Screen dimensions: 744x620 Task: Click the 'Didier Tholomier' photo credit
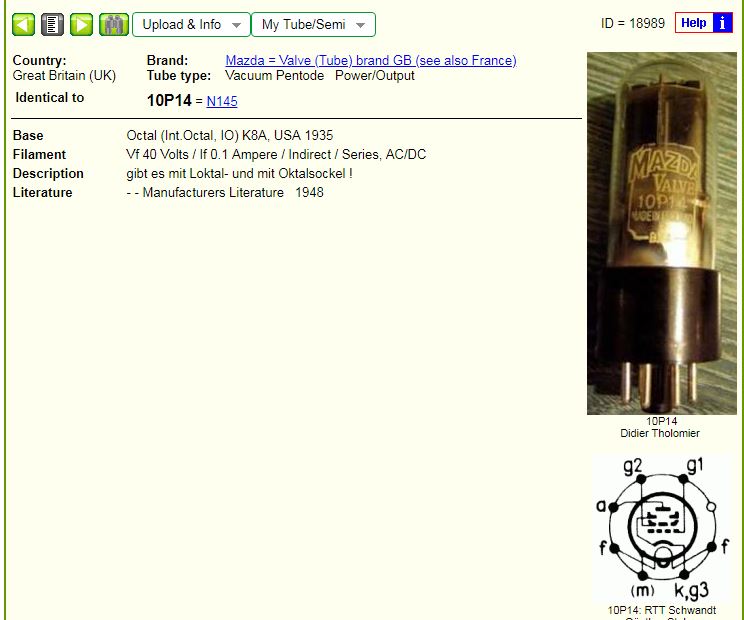[x=660, y=433]
